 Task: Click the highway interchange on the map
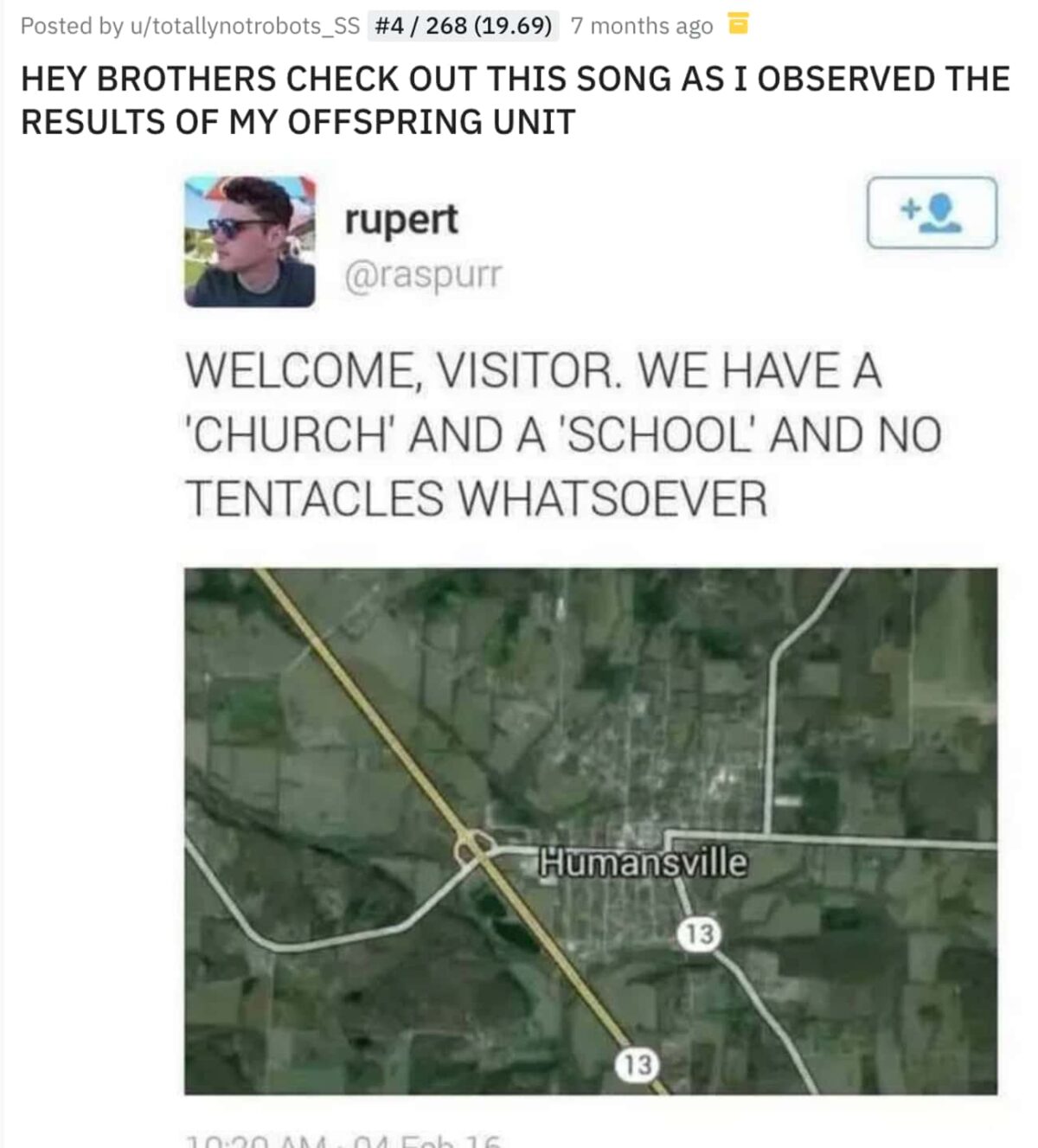[475, 843]
